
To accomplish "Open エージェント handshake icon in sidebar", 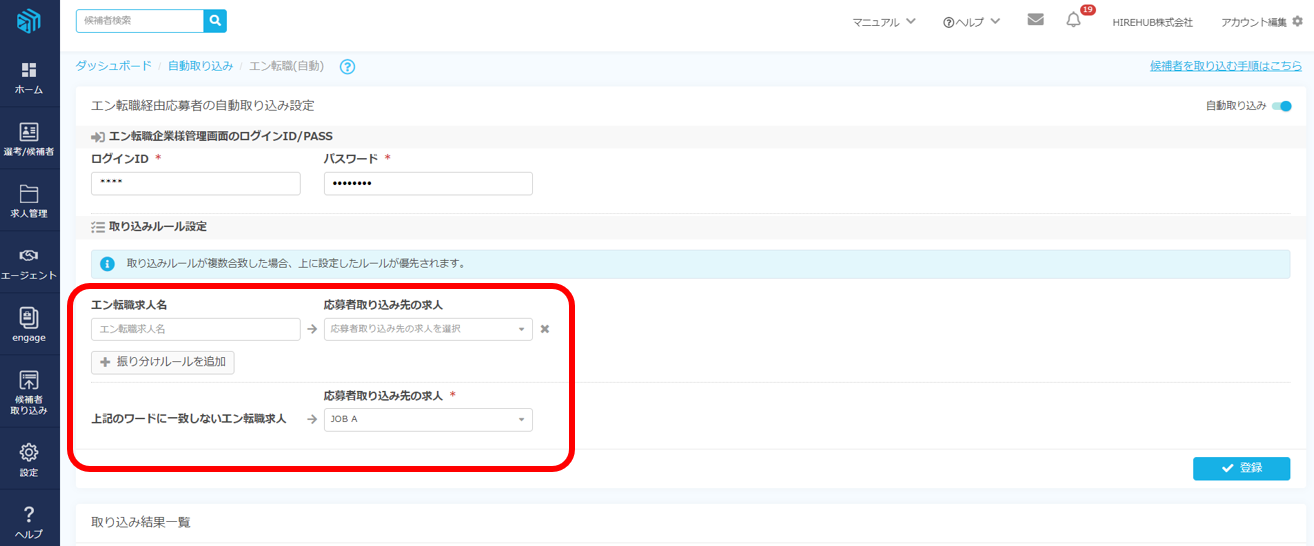I will pyautogui.click(x=29, y=264).
